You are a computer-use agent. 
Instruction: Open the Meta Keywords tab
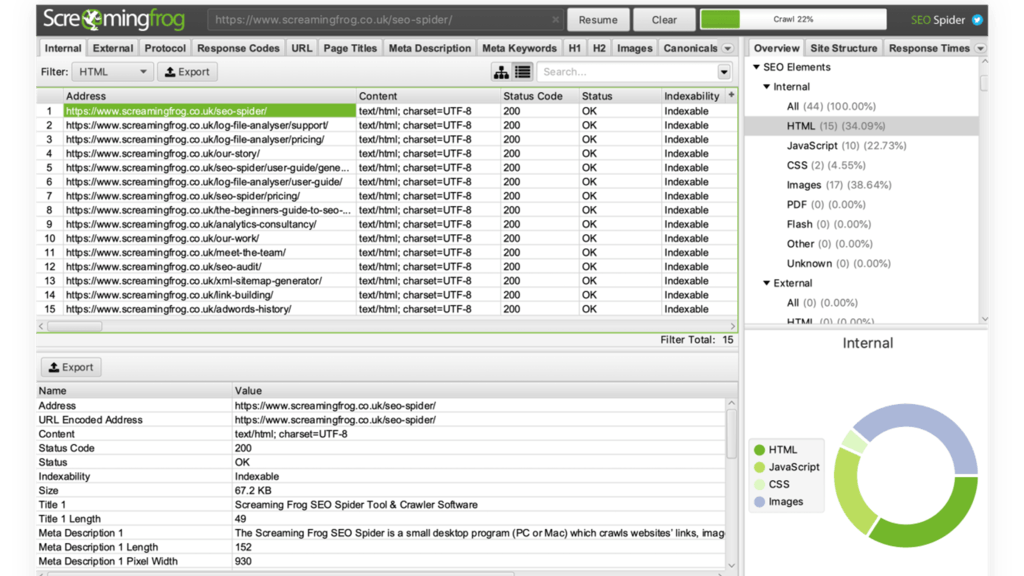[x=519, y=48]
